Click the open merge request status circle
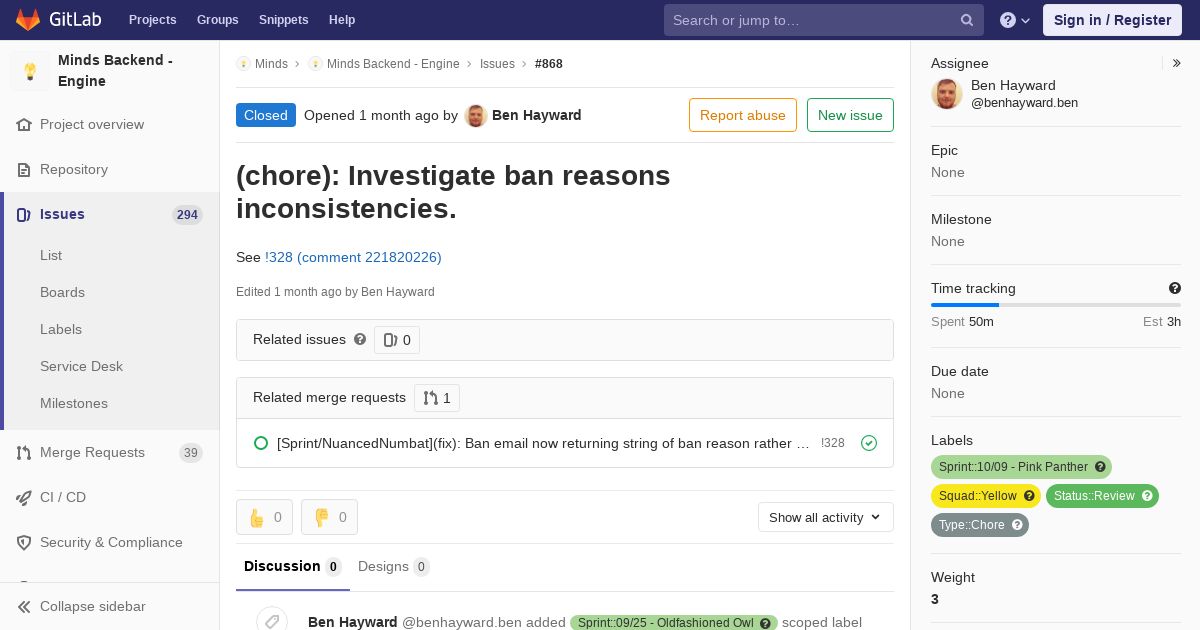Image resolution: width=1200 pixels, height=630 pixels. pos(261,443)
